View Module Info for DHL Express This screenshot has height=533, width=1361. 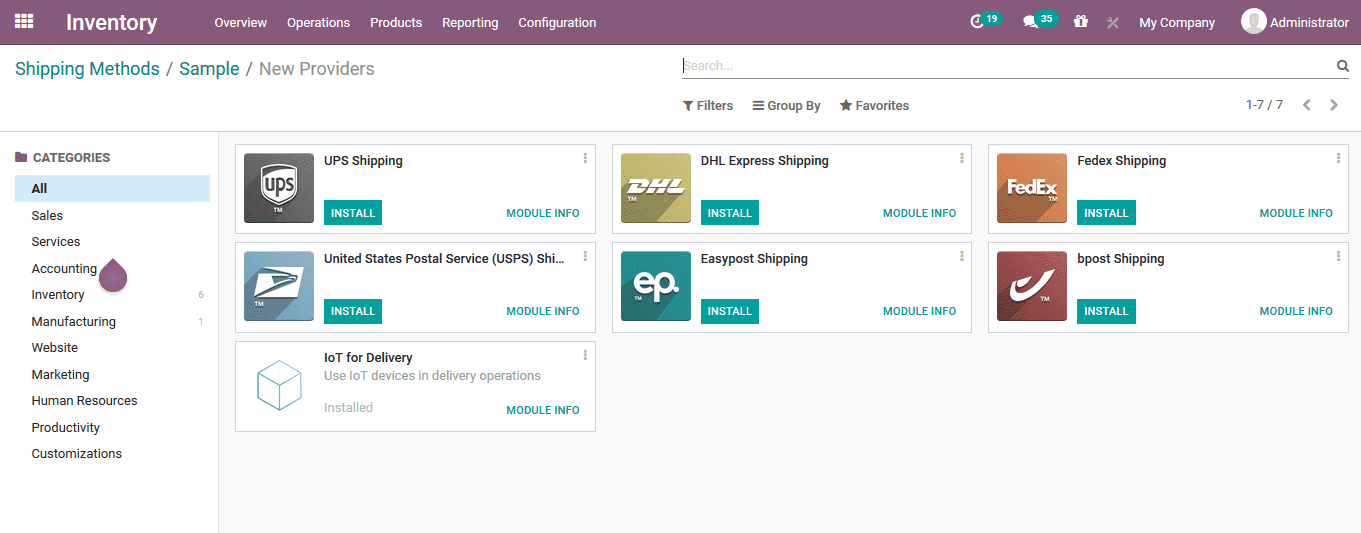(920, 213)
